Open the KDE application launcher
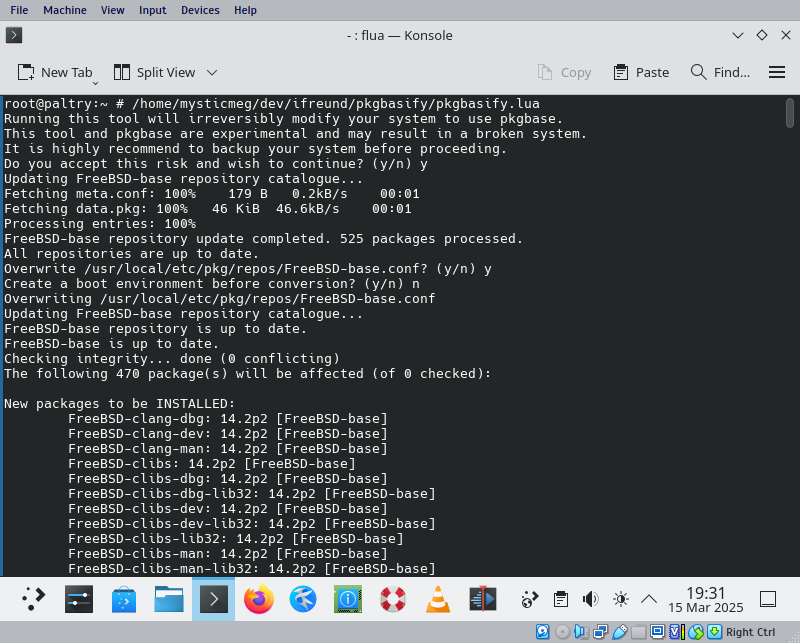The width and height of the screenshot is (800, 643). (34, 599)
